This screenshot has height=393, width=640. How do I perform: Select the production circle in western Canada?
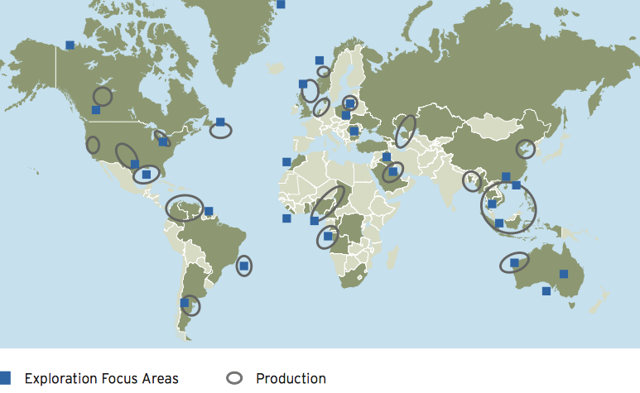[x=102, y=96]
